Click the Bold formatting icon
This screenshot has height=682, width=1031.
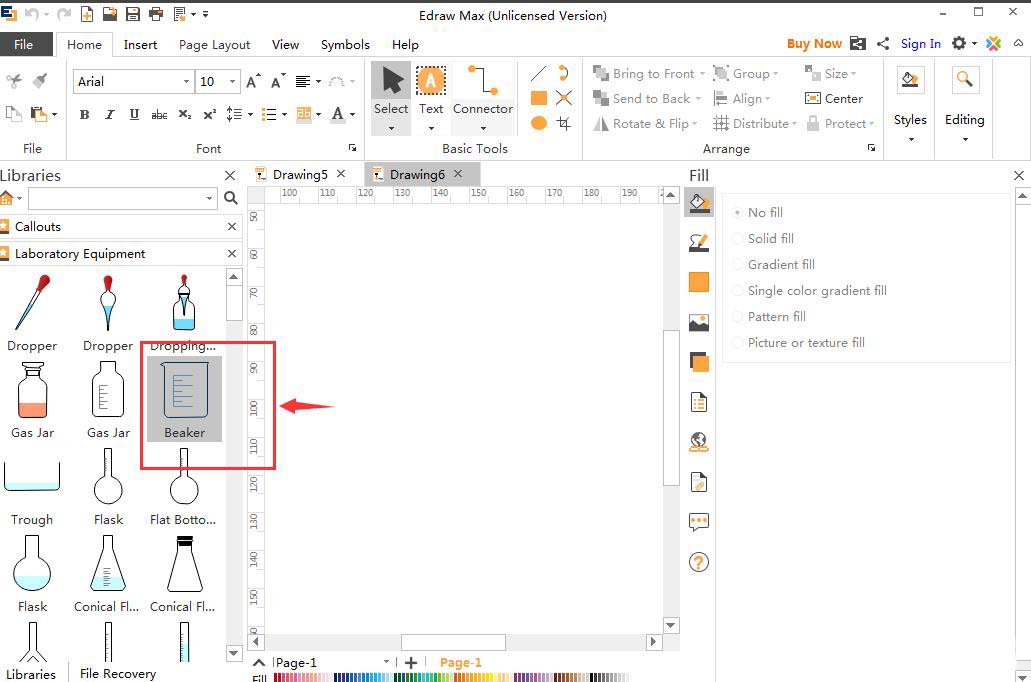pos(85,115)
